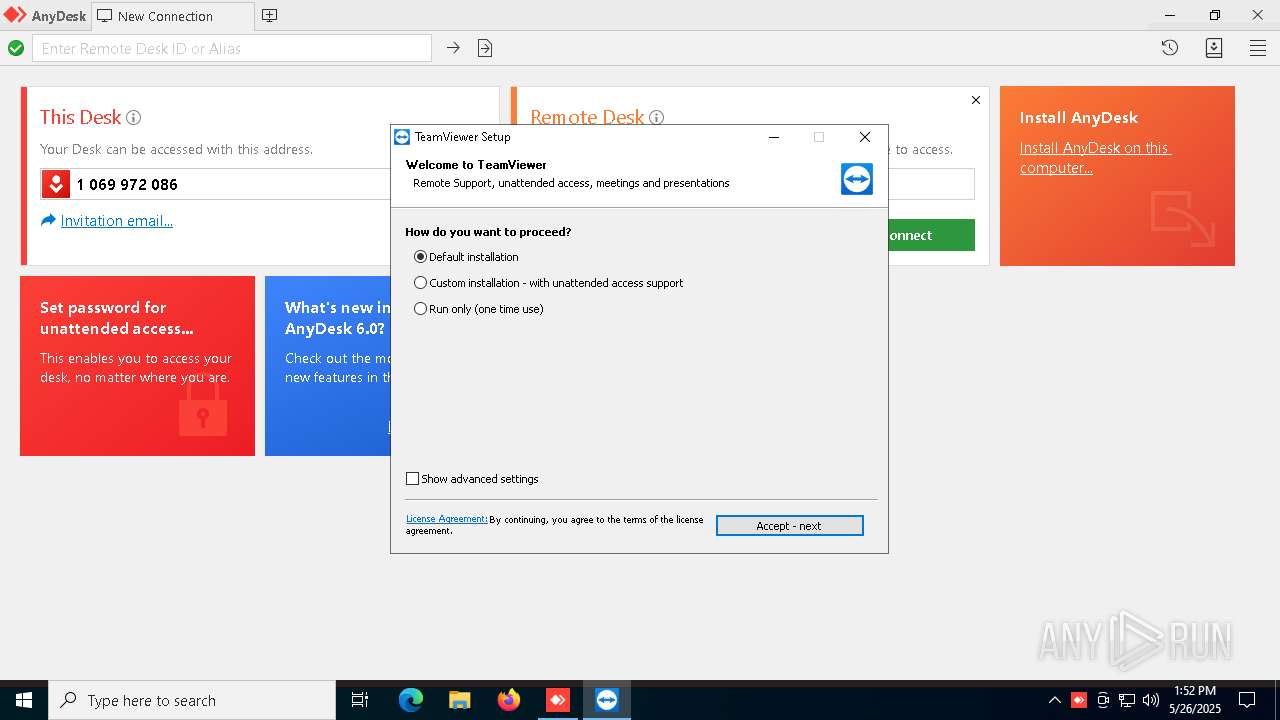Open the taskbar clock and date
The width and height of the screenshot is (1280, 720).
1195,700
